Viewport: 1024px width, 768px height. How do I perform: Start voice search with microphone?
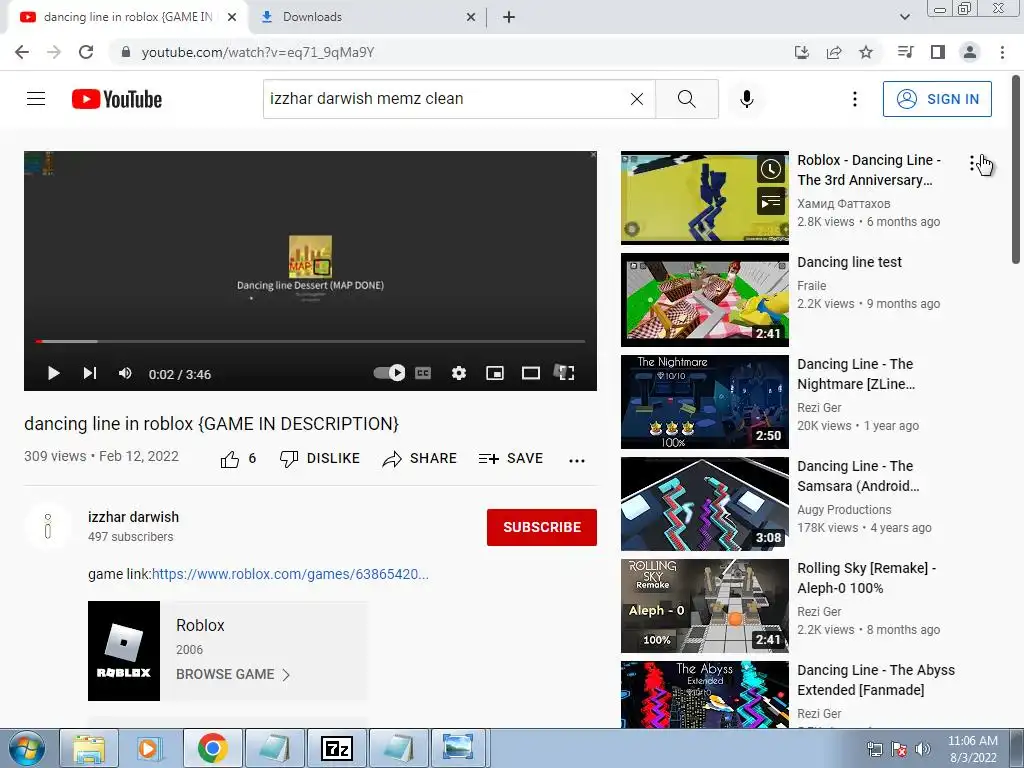pyautogui.click(x=746, y=99)
